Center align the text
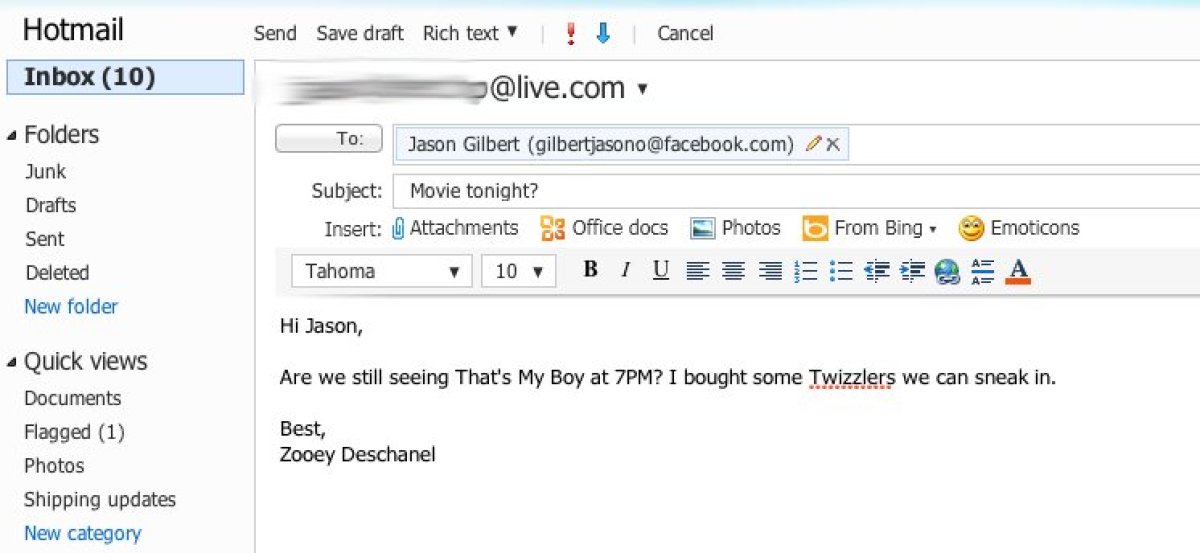Screen dimensions: 1200x553 click(733, 271)
